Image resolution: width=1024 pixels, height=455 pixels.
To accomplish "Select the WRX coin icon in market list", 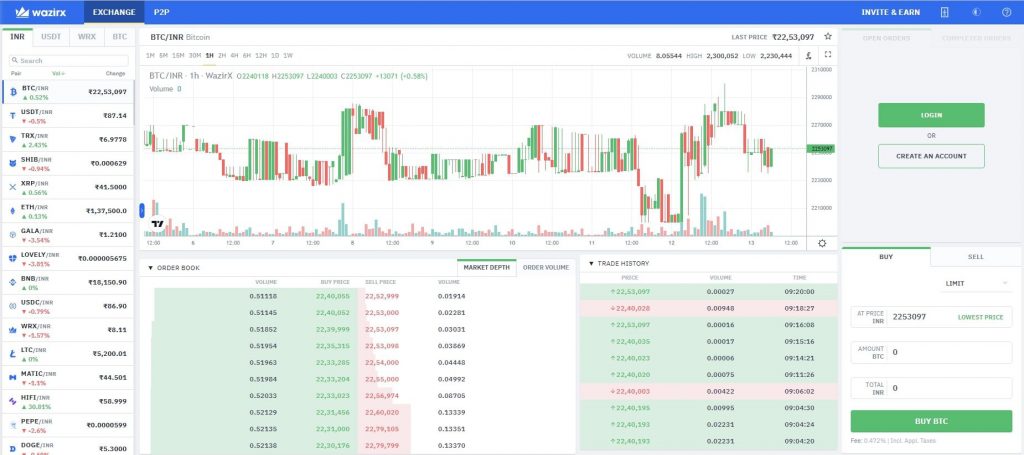I will 12,330.
